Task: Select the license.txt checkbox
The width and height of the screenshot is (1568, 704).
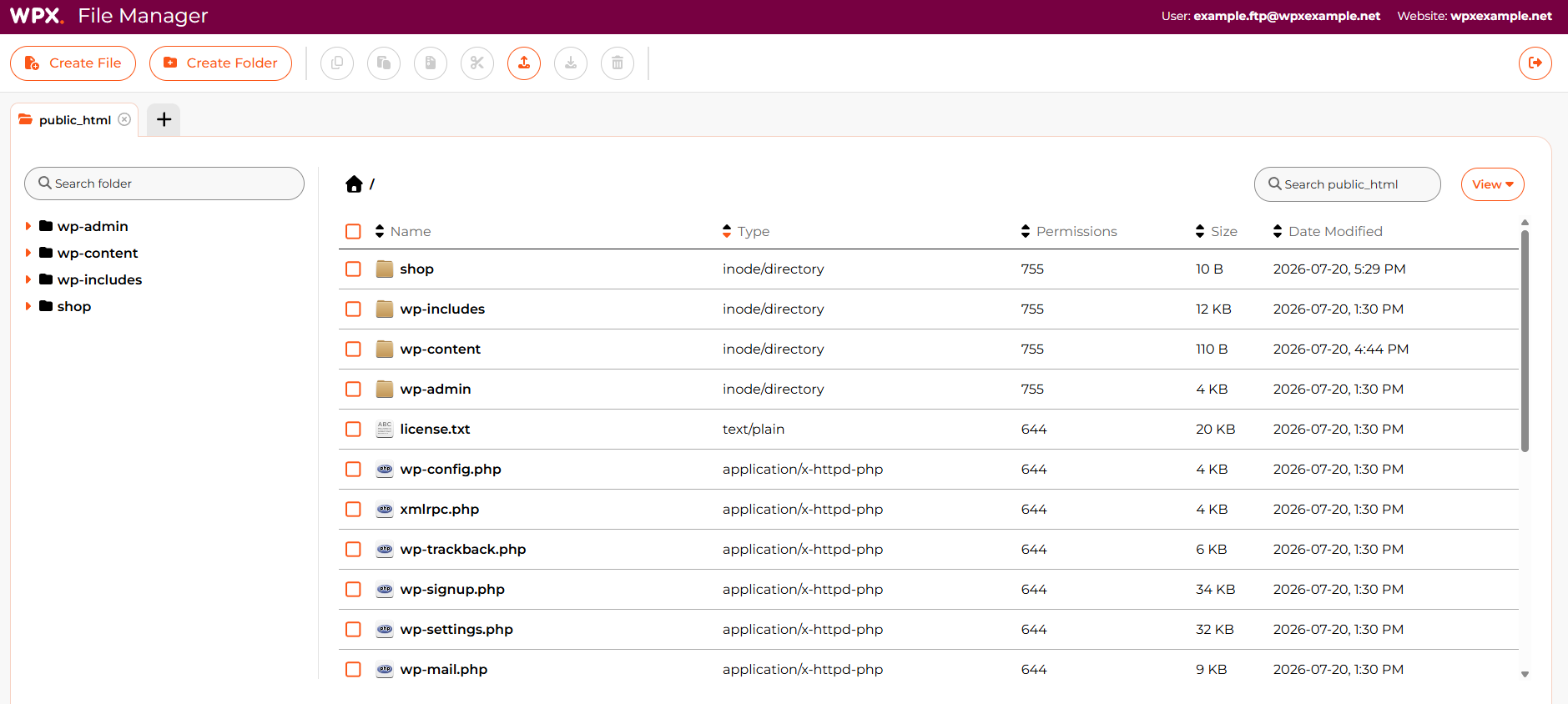Action: pos(354,429)
